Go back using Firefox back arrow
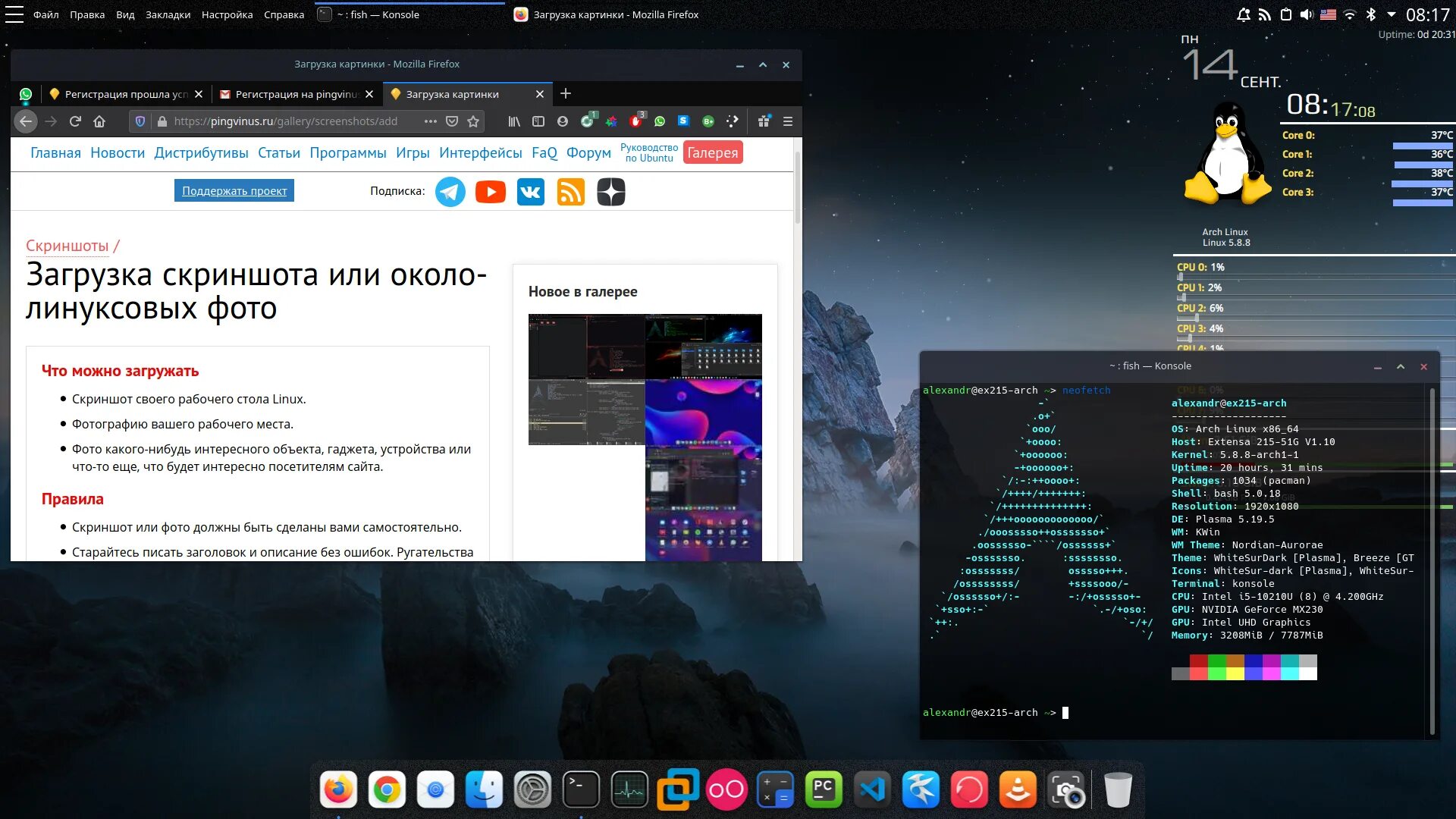This screenshot has width=1456, height=819. point(26,121)
